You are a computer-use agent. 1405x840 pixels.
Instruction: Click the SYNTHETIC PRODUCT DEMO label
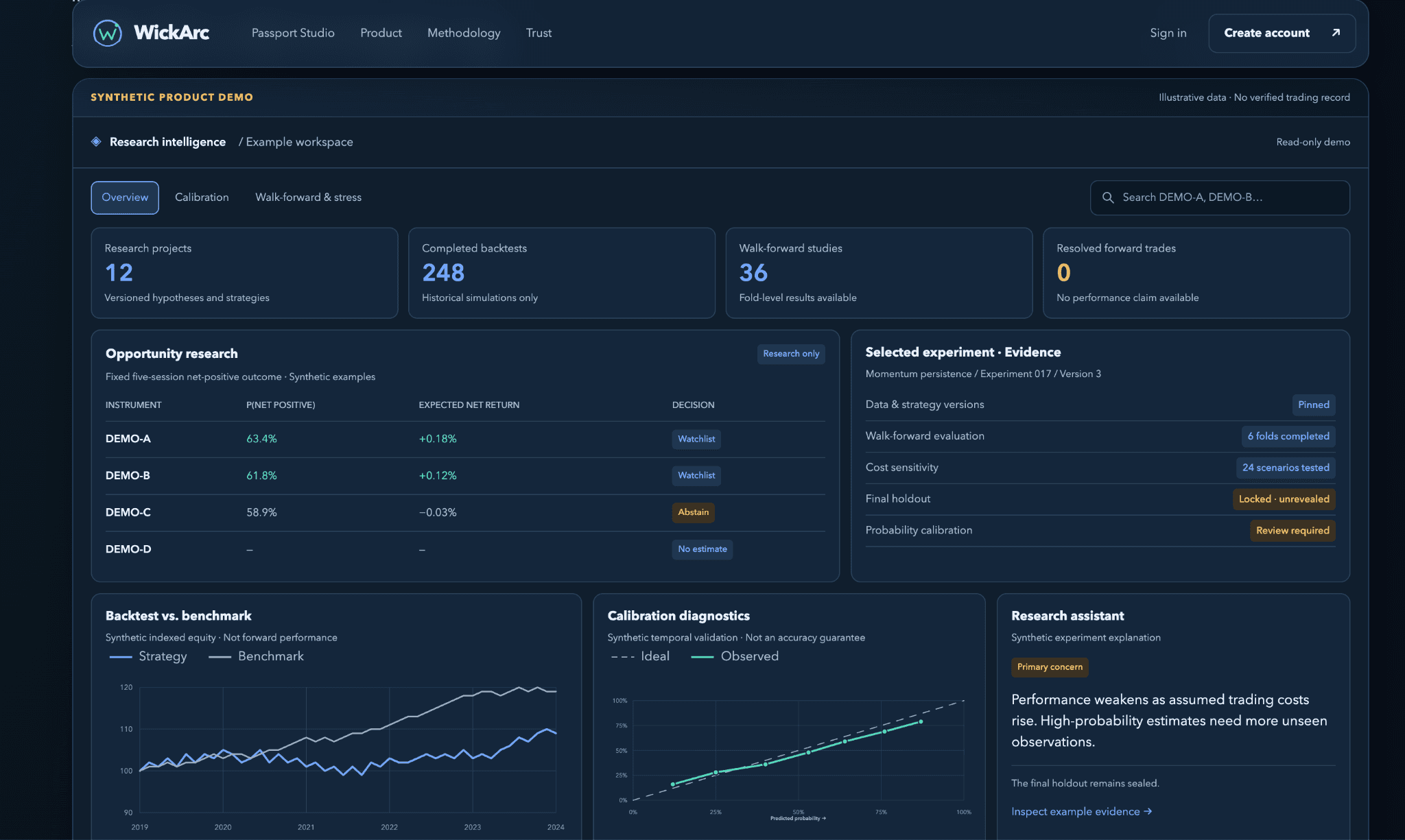172,97
